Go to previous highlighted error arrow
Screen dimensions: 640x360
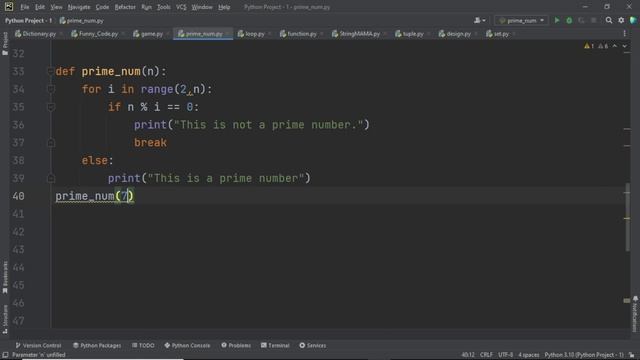click(x=615, y=46)
